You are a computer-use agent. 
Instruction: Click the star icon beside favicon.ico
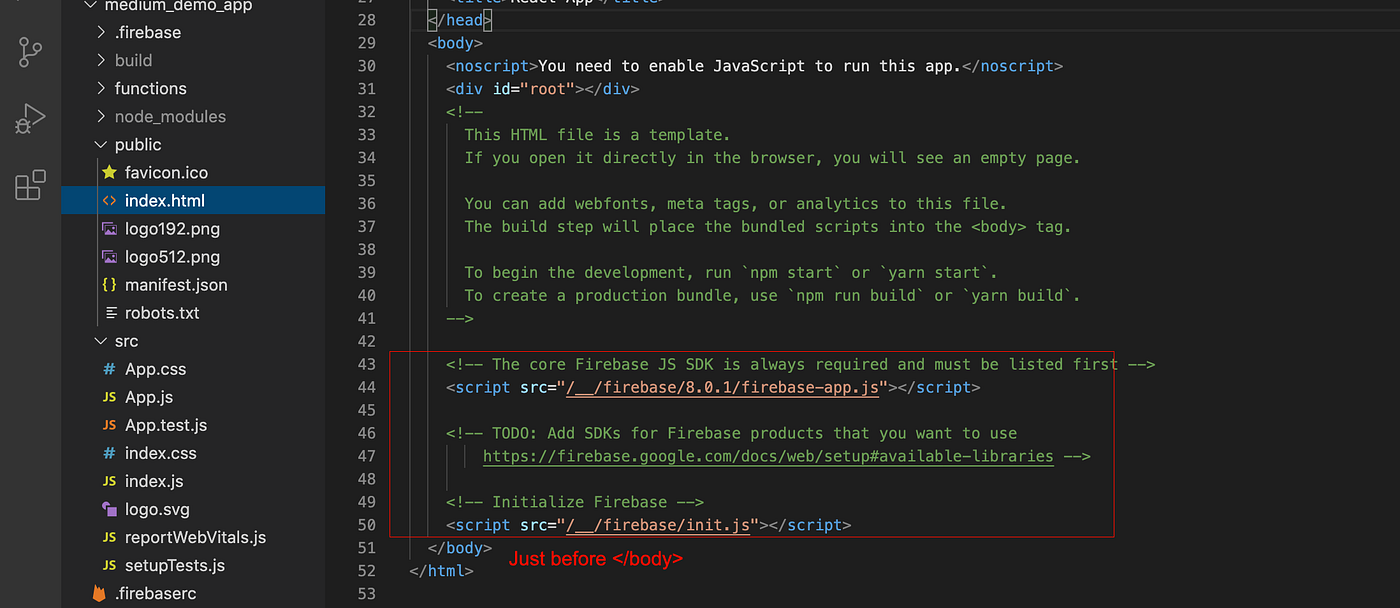[x=109, y=172]
